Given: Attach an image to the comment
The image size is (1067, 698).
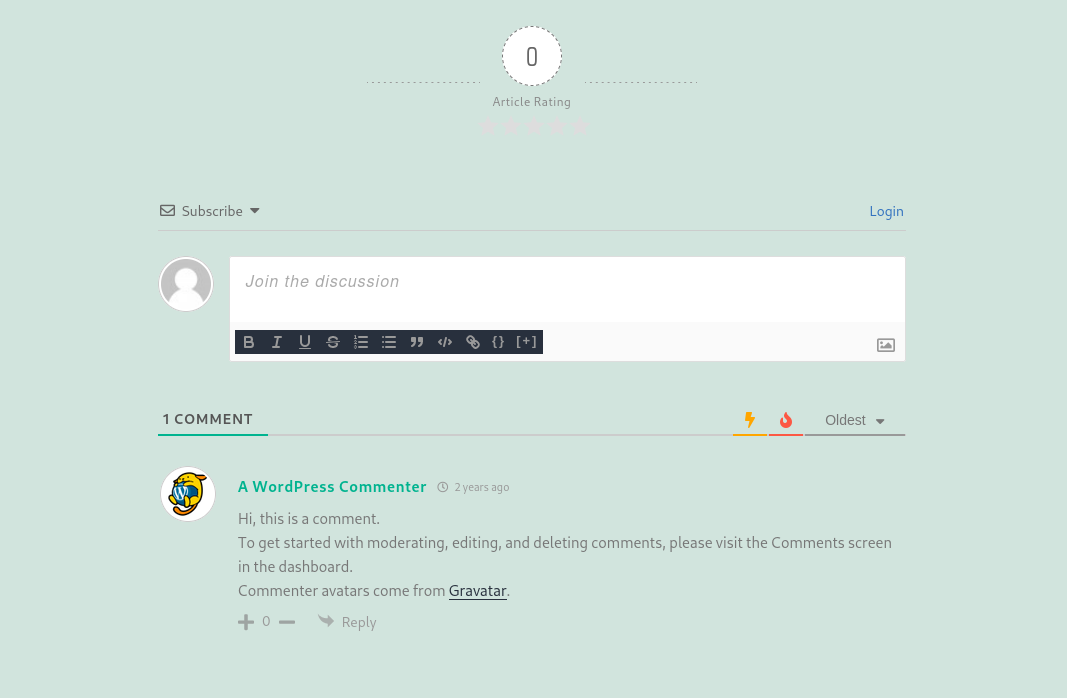Looking at the screenshot, I should click(x=885, y=345).
